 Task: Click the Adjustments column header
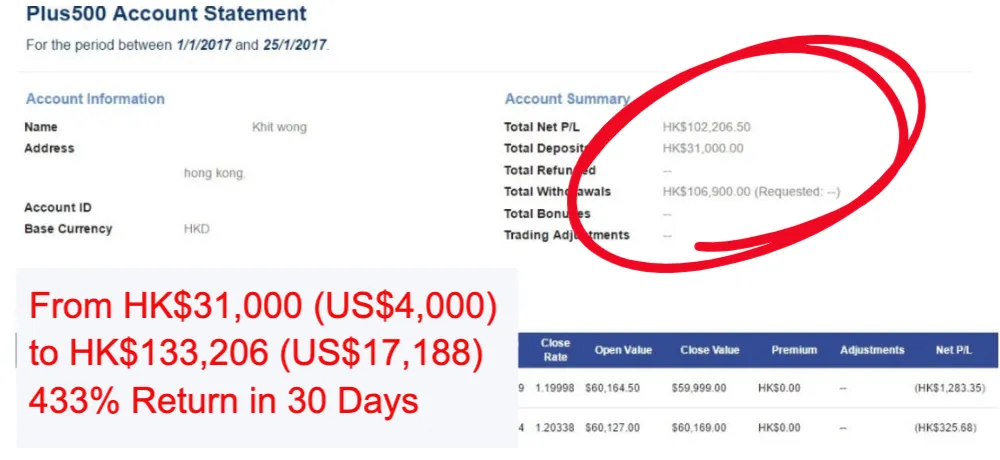coord(872,350)
